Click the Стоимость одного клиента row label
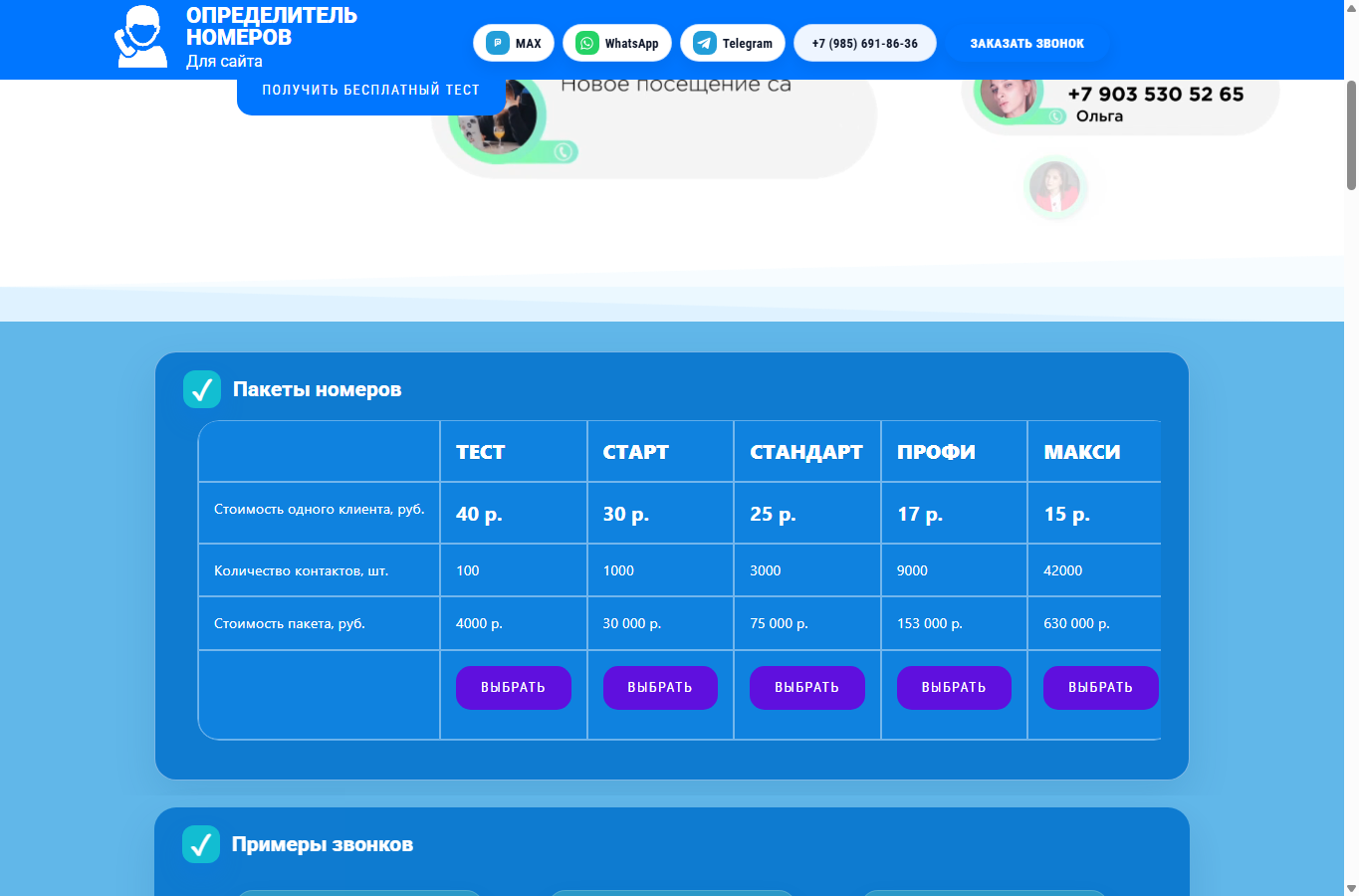1359x896 pixels. [x=320, y=509]
